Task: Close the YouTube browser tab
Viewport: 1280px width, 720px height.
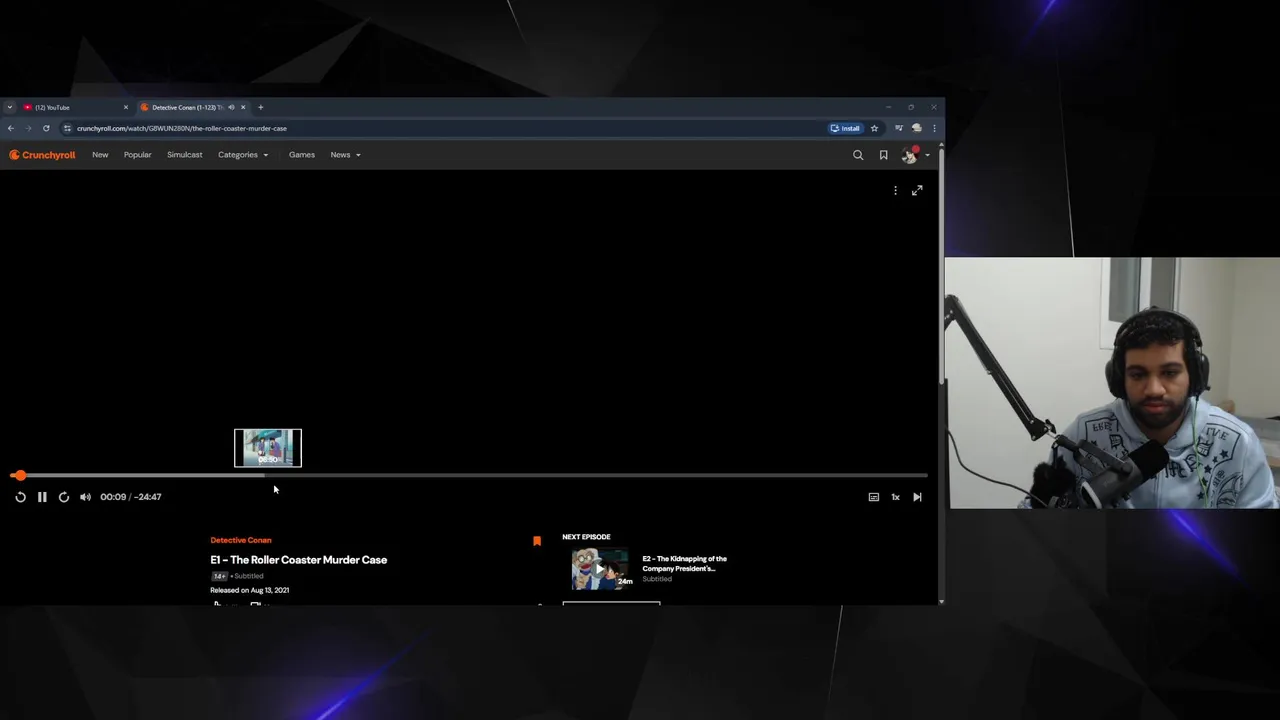Action: [x=126, y=107]
